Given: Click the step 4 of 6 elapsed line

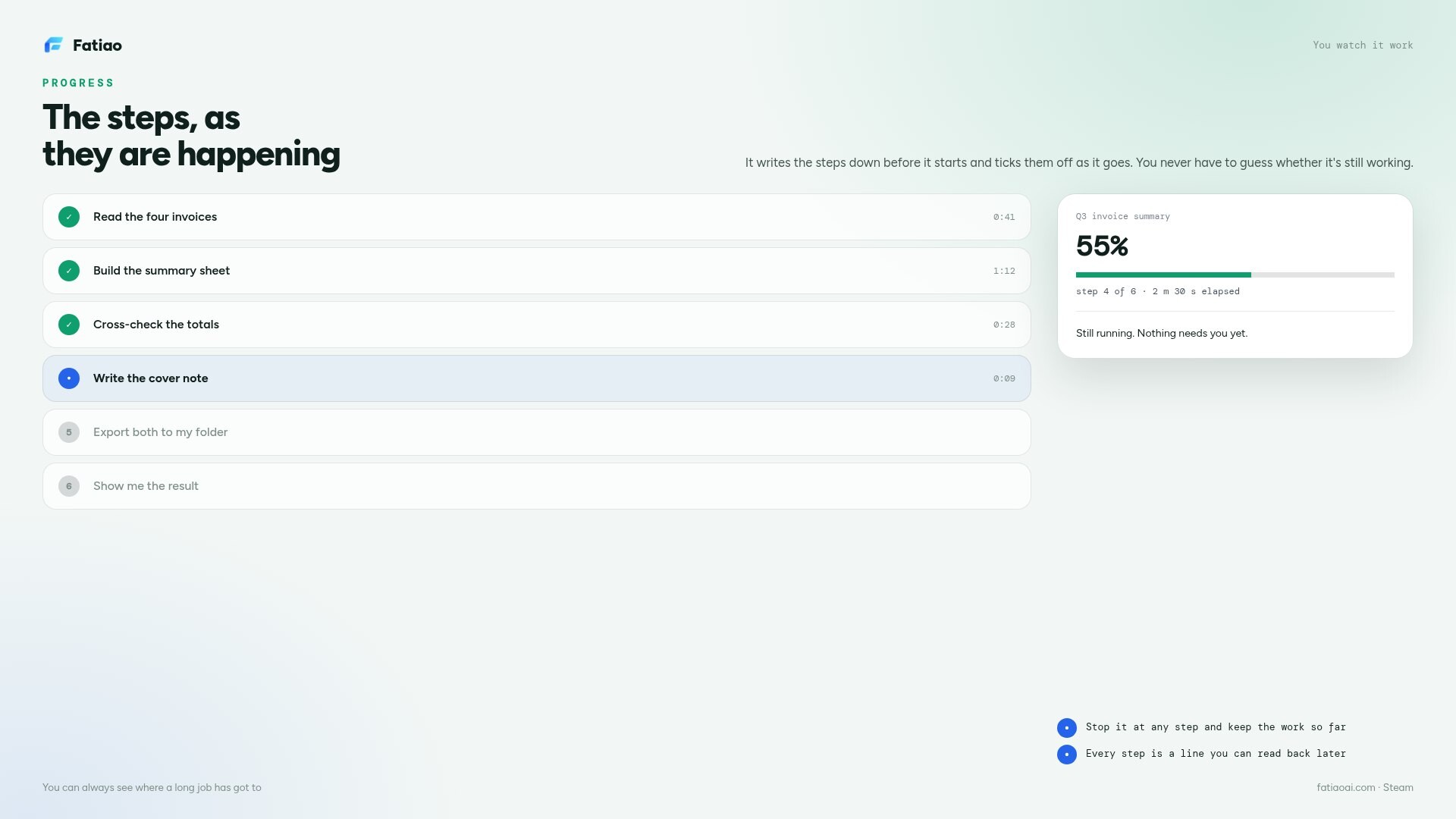Looking at the screenshot, I should pos(1158,291).
